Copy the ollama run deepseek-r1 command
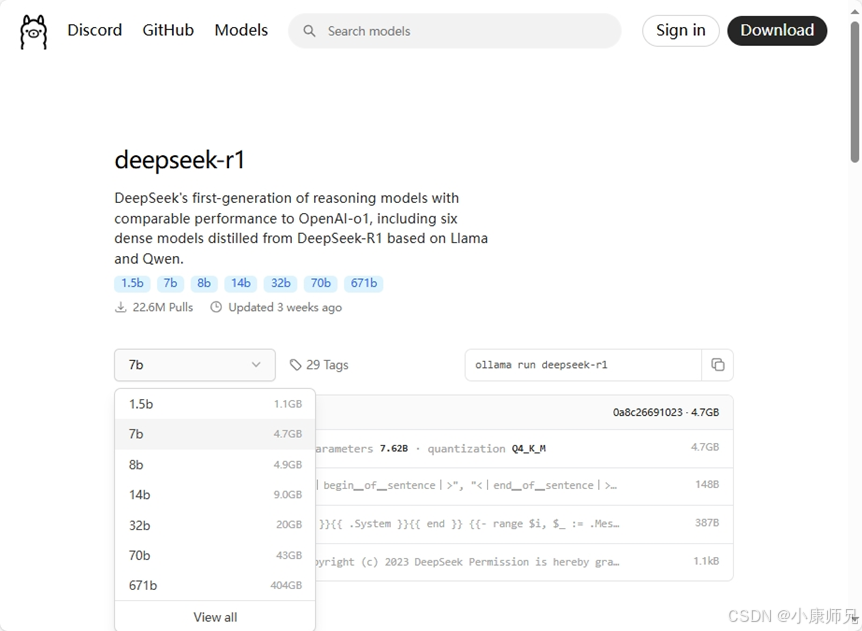 coord(719,365)
